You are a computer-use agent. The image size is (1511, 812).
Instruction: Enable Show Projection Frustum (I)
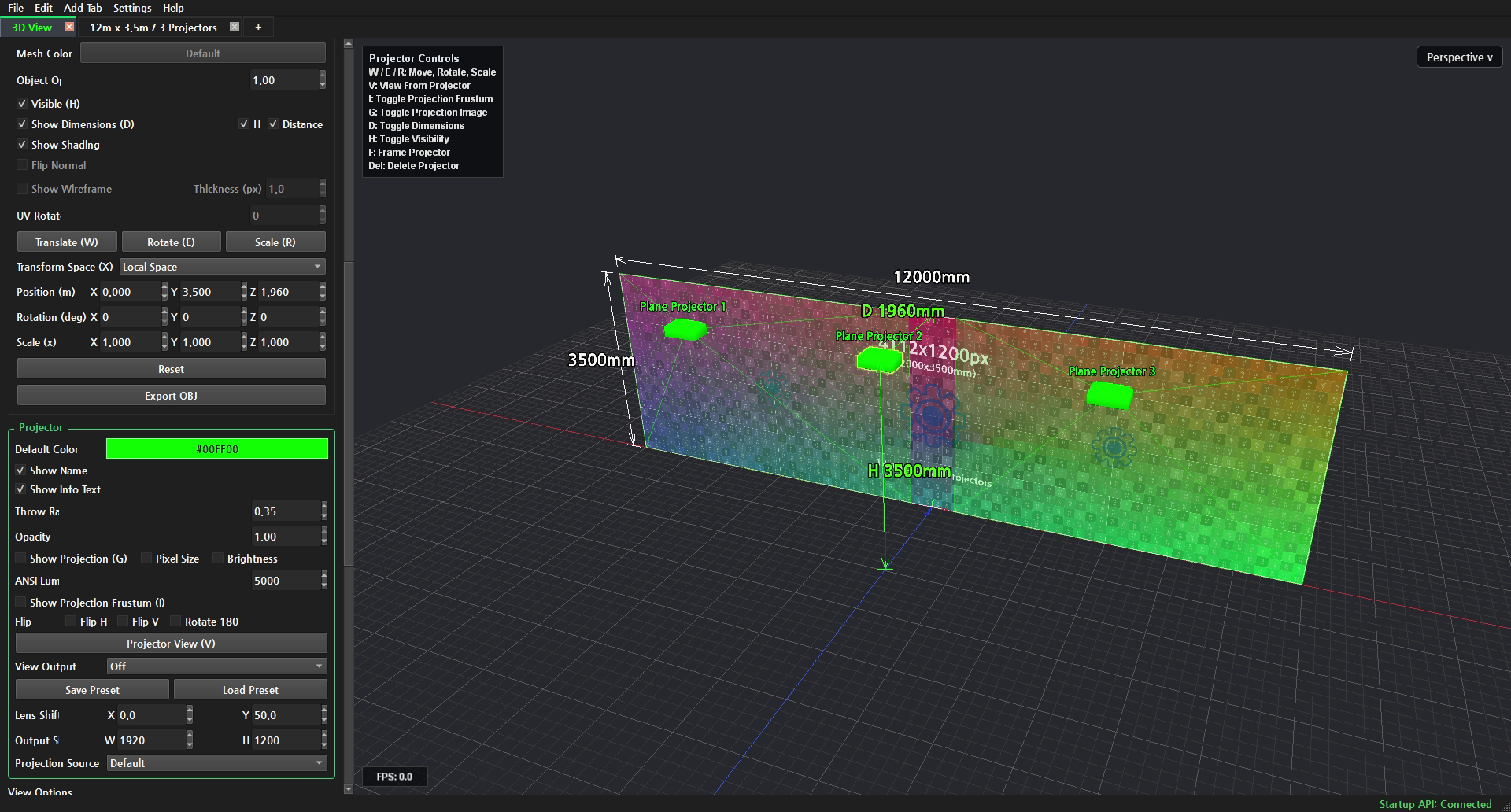click(20, 603)
